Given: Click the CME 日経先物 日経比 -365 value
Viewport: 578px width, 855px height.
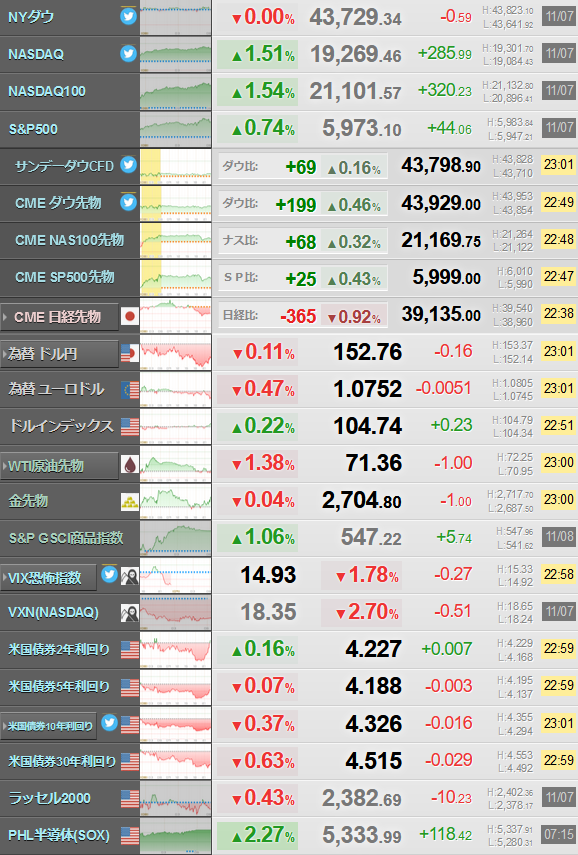Looking at the screenshot, I should (x=298, y=316).
